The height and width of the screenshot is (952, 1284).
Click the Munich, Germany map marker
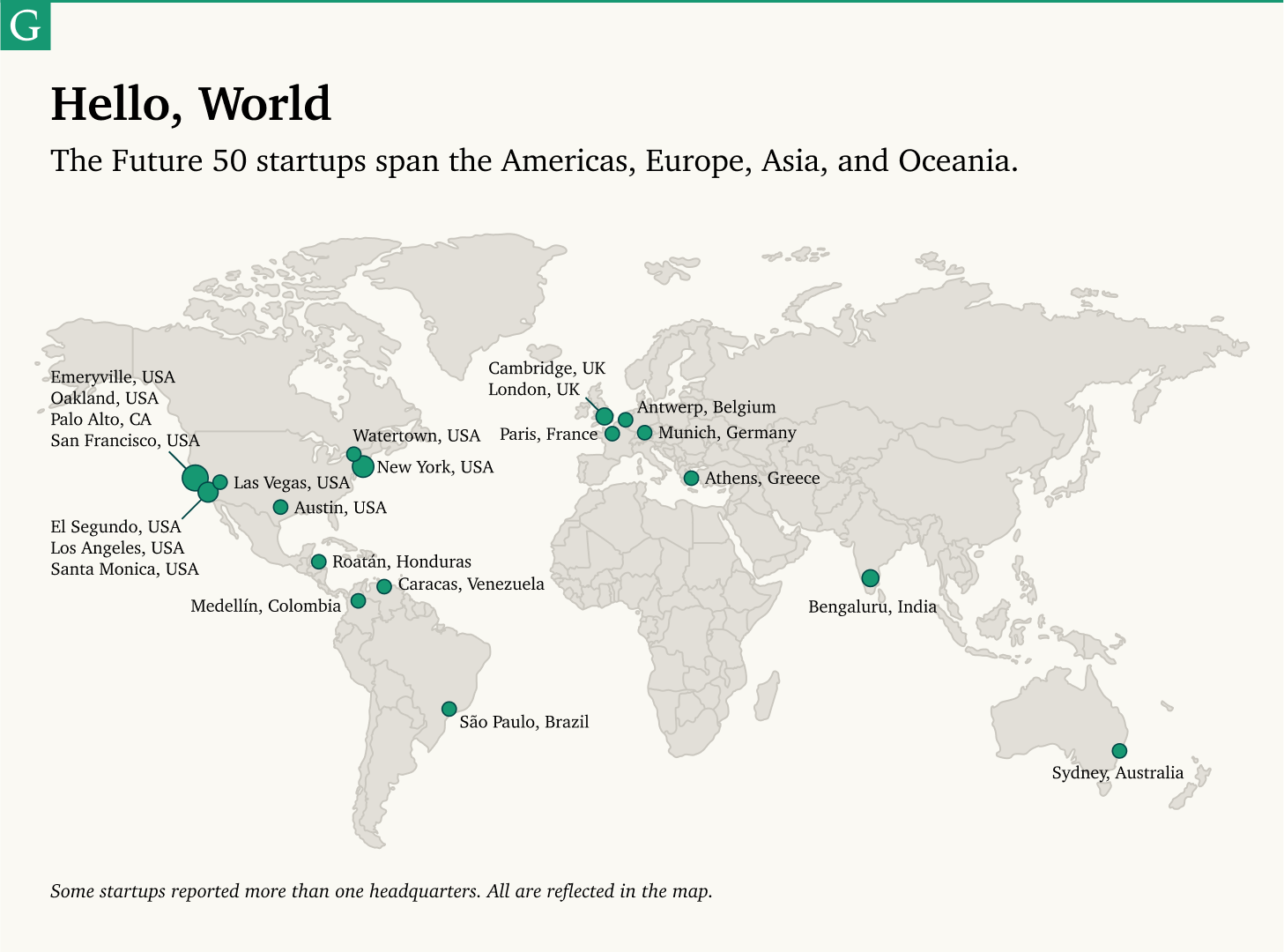pyautogui.click(x=643, y=432)
